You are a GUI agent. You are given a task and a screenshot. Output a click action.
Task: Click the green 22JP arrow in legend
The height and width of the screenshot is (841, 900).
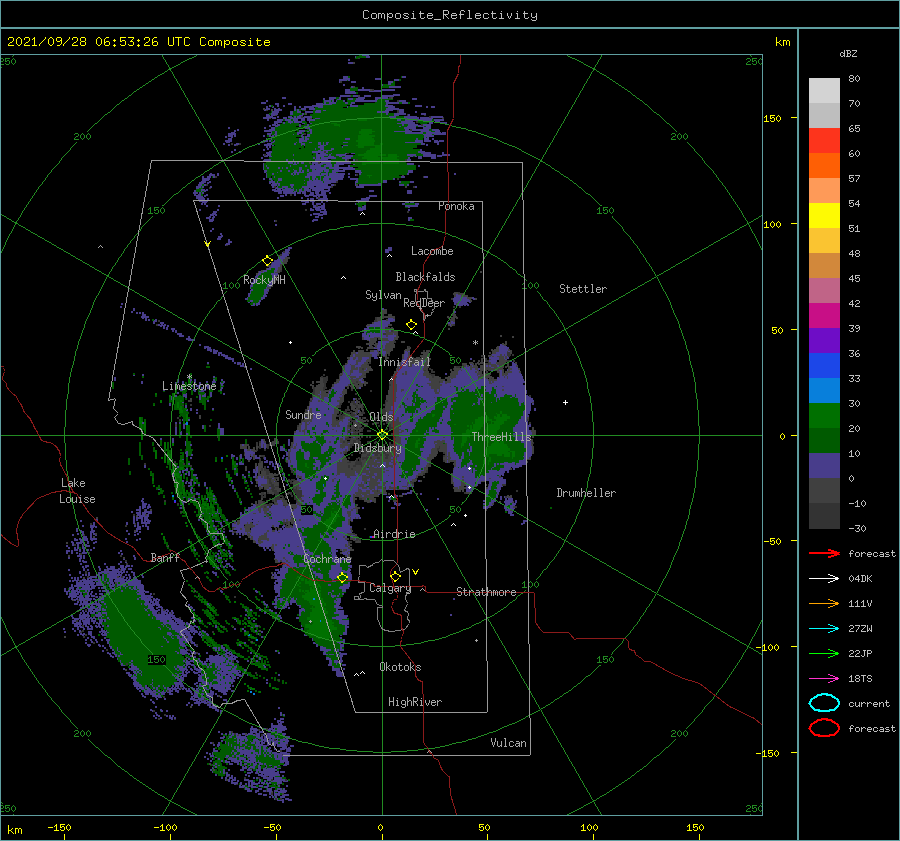[824, 653]
